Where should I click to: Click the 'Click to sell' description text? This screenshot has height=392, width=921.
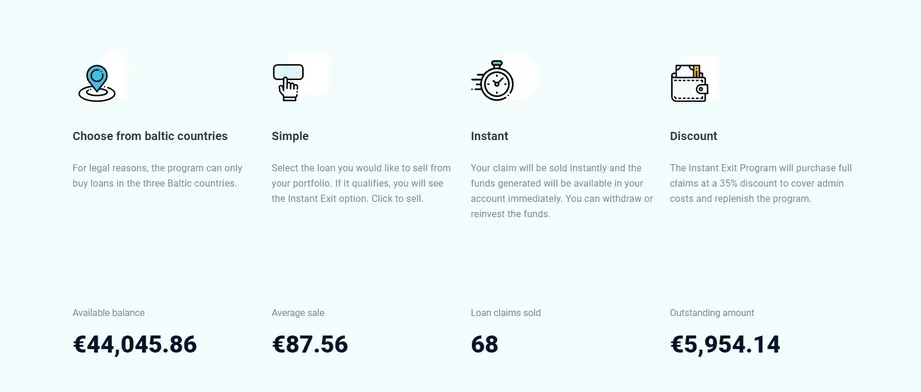tap(361, 183)
